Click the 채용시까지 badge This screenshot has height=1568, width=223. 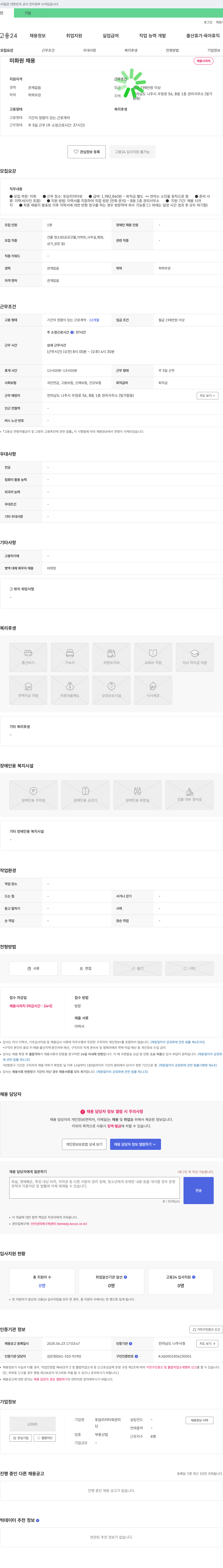203,61
